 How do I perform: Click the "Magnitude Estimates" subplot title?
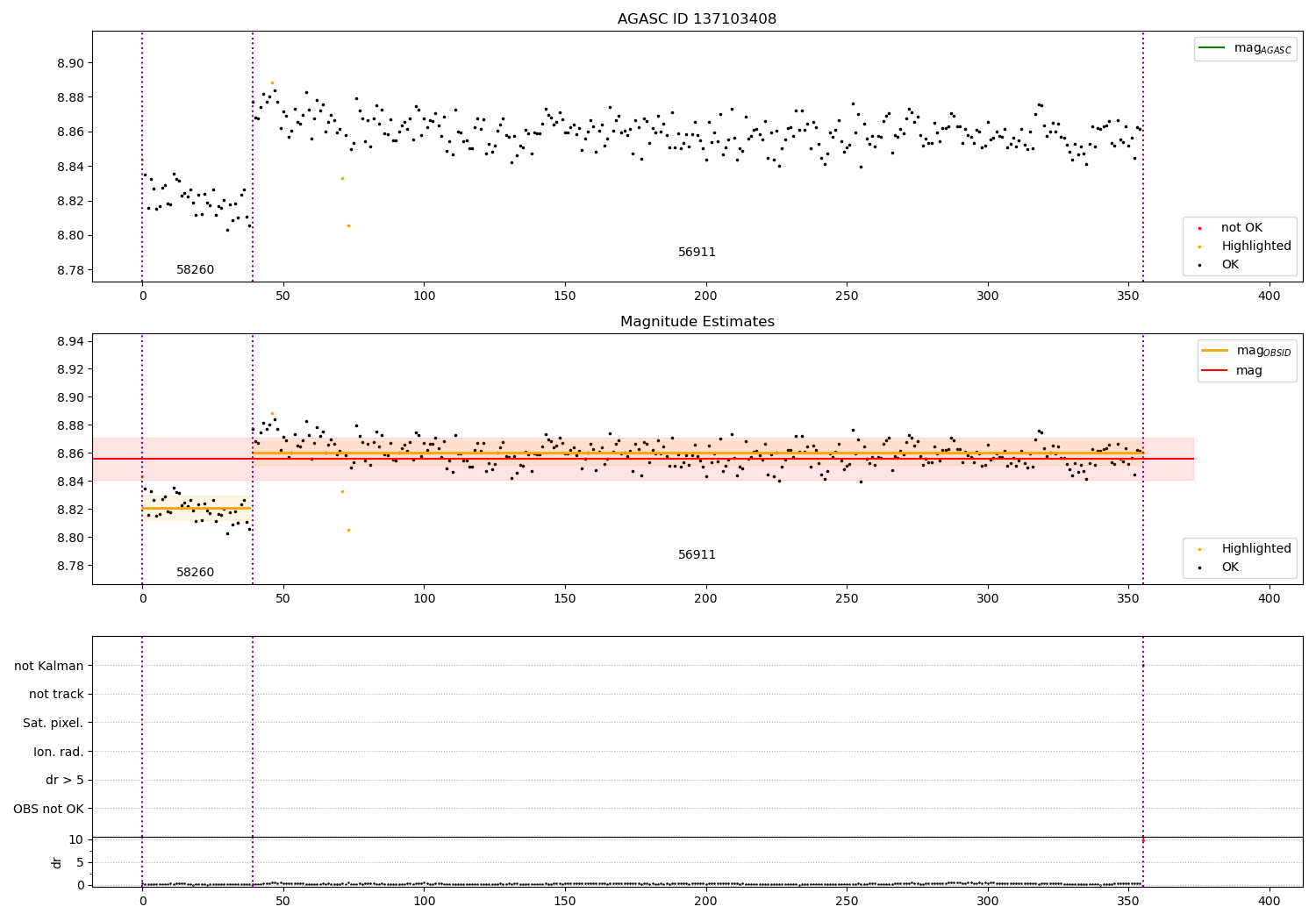click(697, 322)
